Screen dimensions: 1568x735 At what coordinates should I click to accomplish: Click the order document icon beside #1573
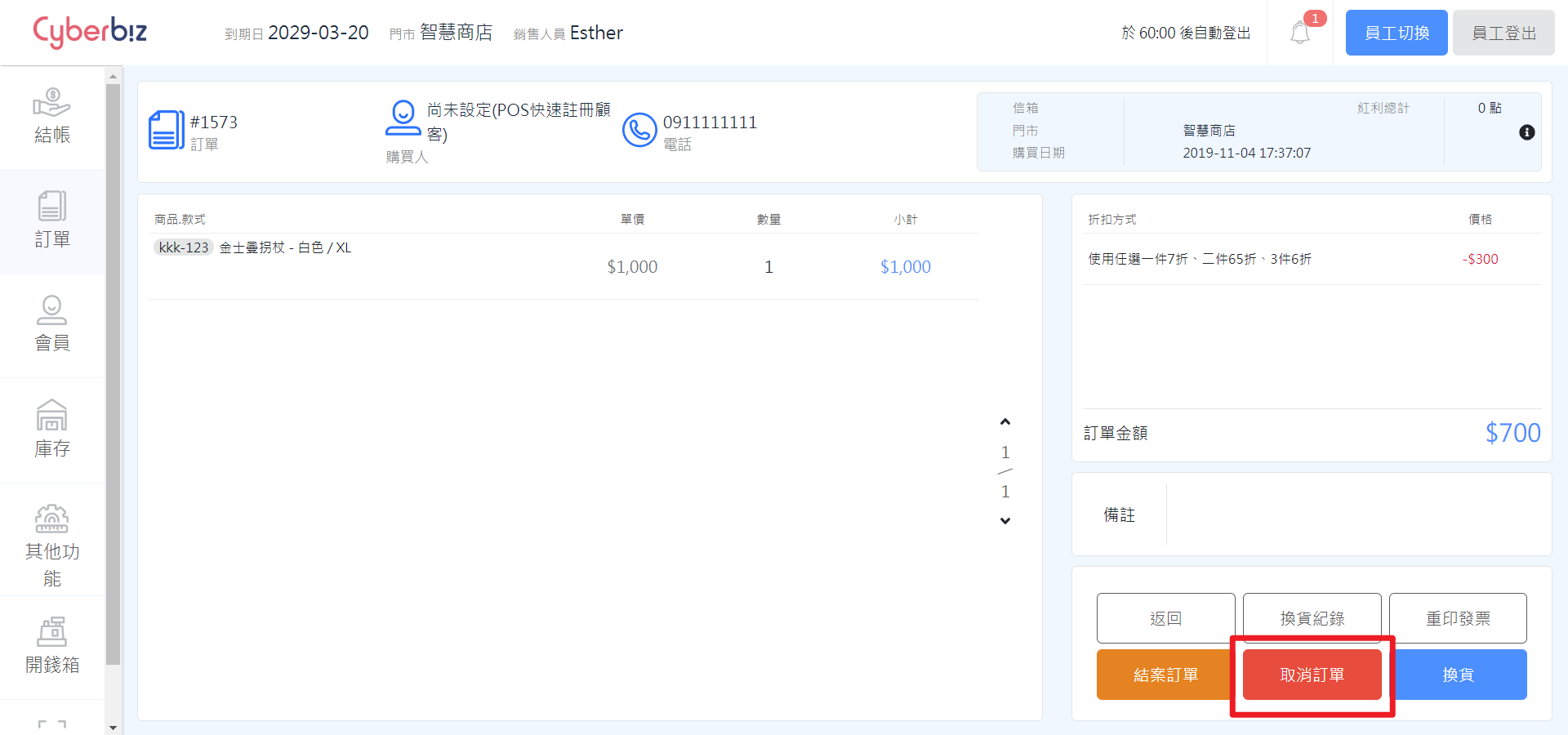[x=166, y=131]
